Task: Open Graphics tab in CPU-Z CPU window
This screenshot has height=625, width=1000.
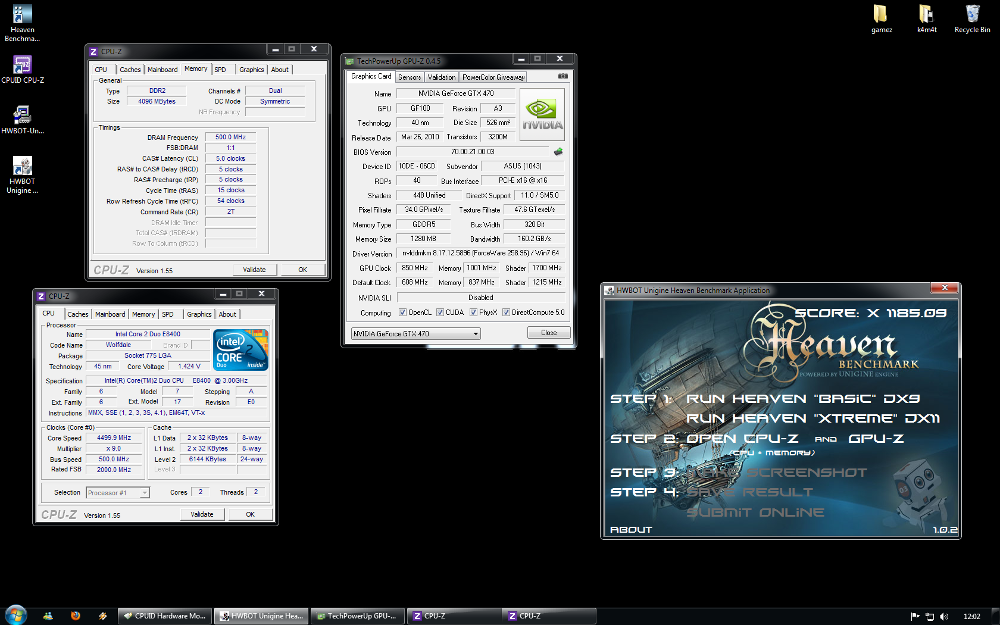Action: (199, 314)
